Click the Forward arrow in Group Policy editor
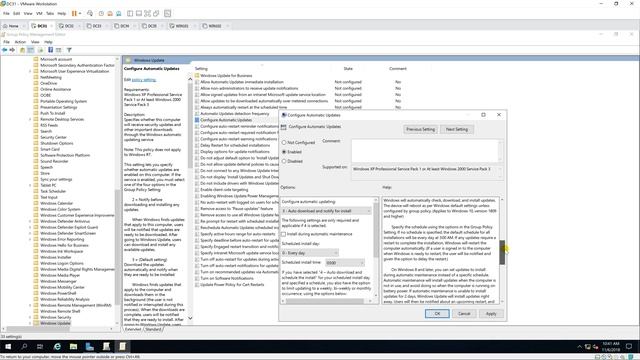The width and height of the screenshot is (640, 360). (12, 50)
